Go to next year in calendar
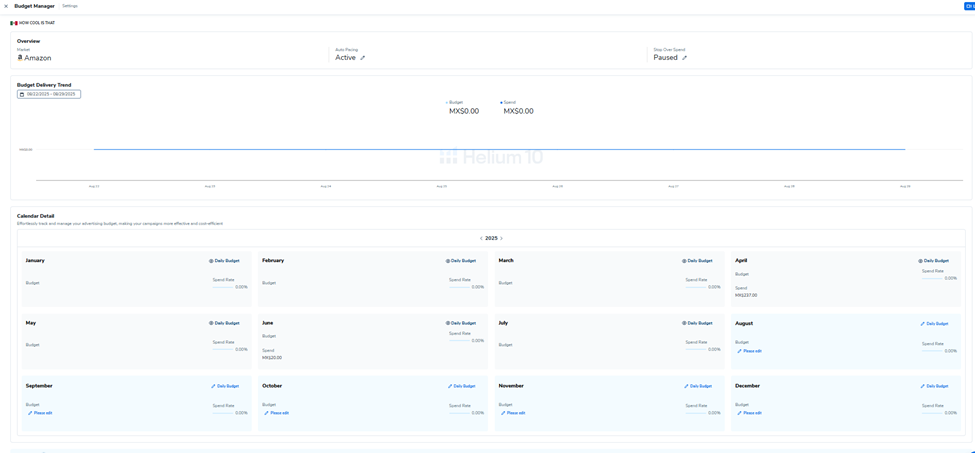Screen dimensions: 975x453 coord(502,238)
